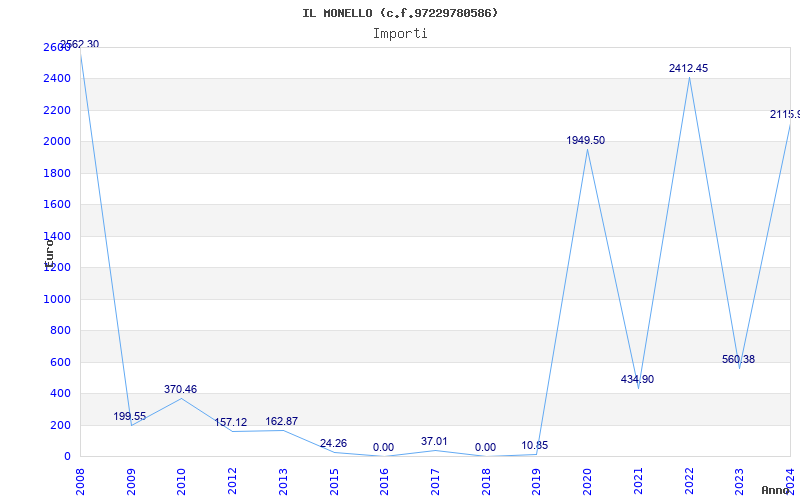Select the 1949.50 peak label
This screenshot has width=800, height=500.
click(586, 140)
